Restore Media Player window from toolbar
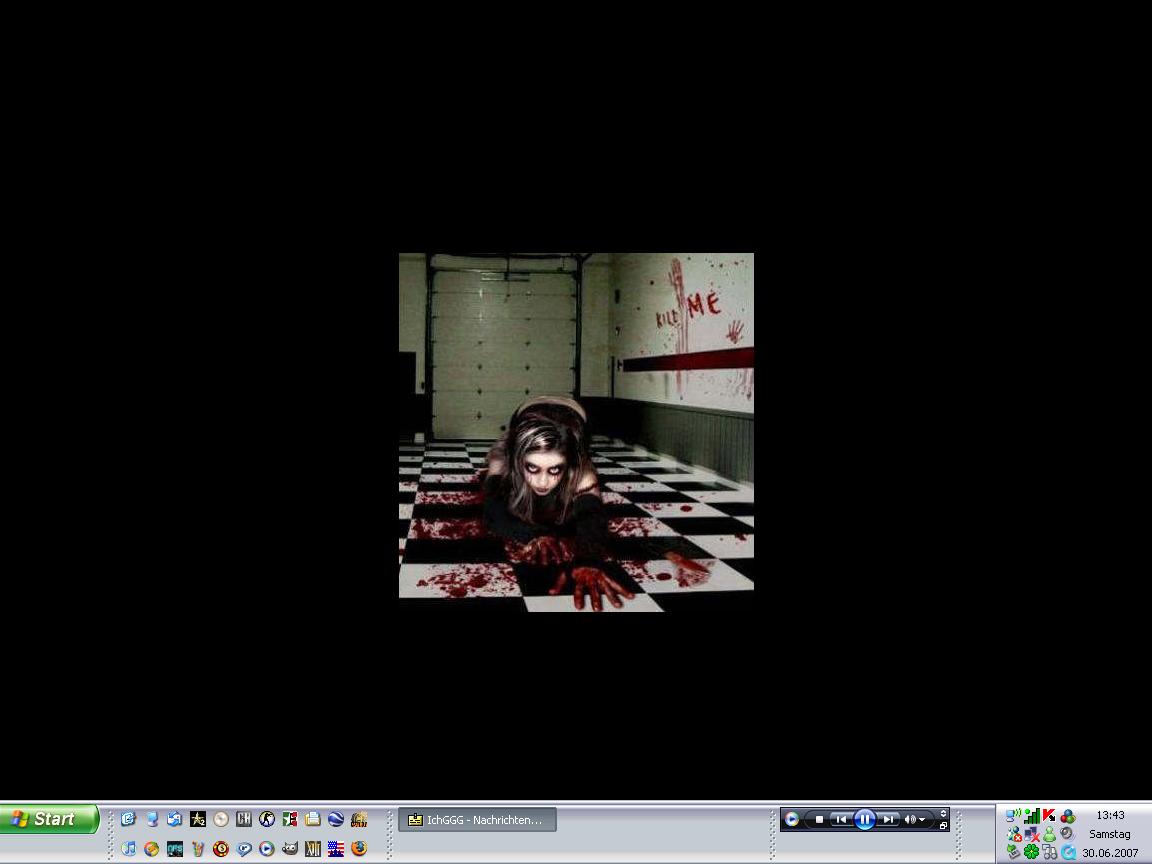Screen dimensions: 1152x864 (943, 826)
